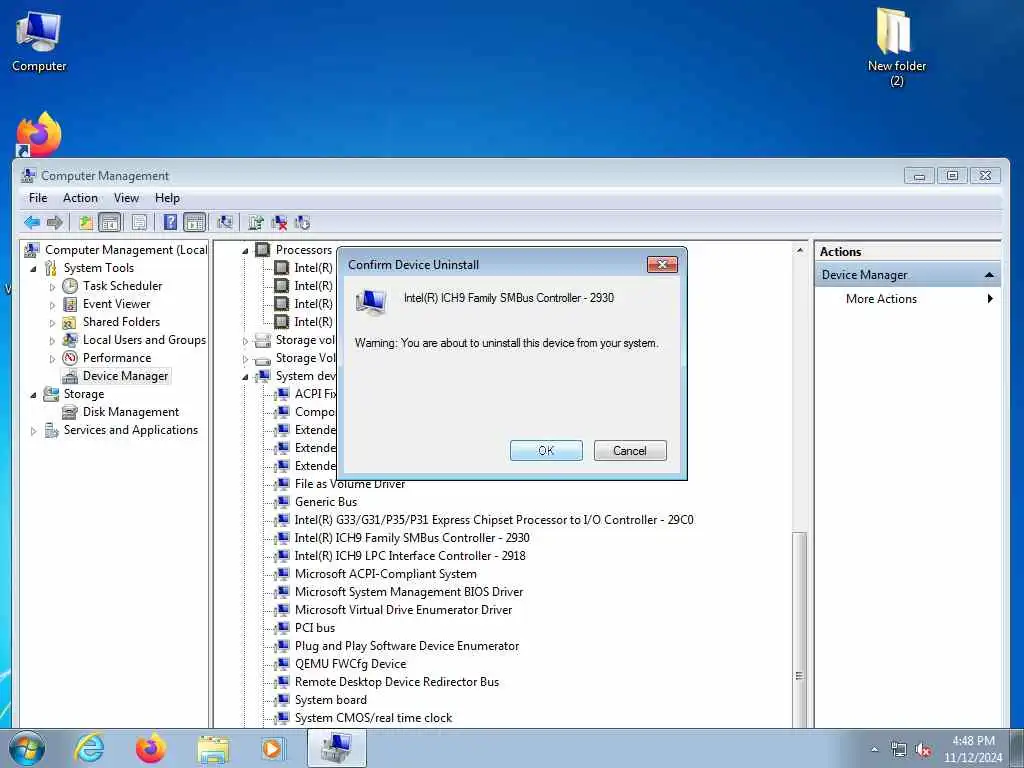Screen dimensions: 1024x768
Task: Collapse the System Tools node
Action: click(33, 268)
